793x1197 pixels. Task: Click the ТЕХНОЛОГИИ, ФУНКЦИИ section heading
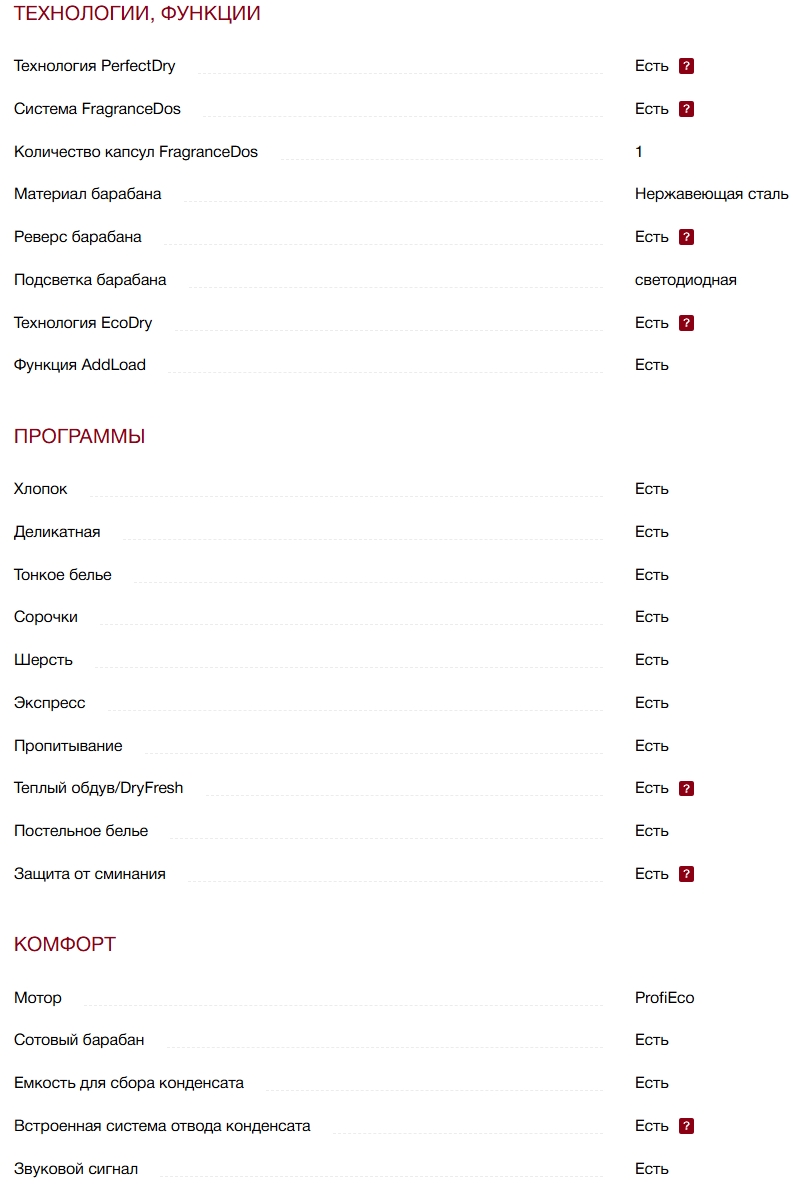pos(137,14)
